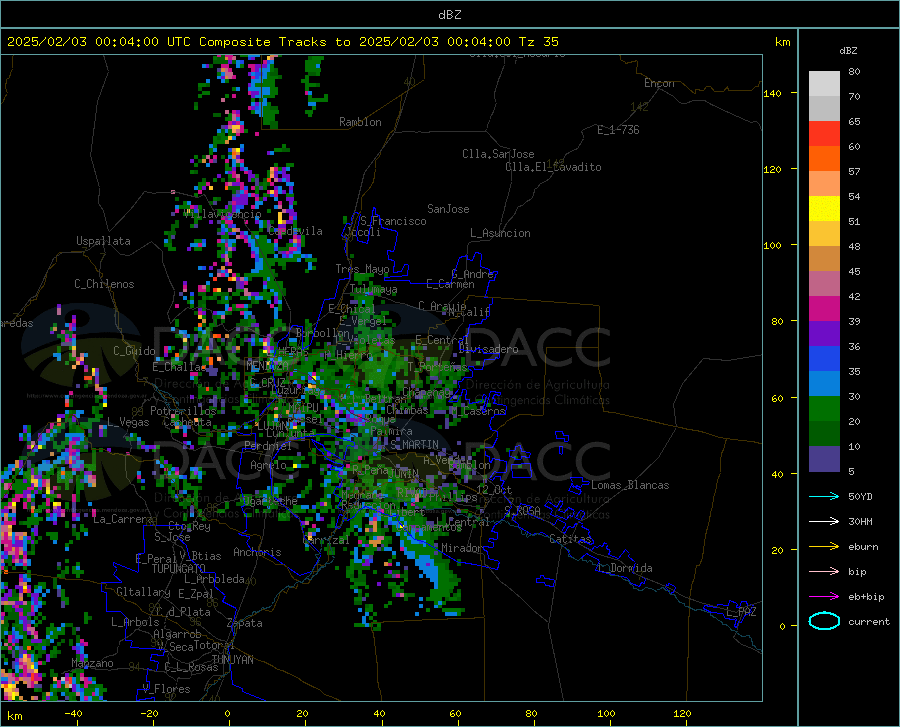Click the C_Guido map label
Viewport: 900px width, 727px height.
(x=134, y=351)
